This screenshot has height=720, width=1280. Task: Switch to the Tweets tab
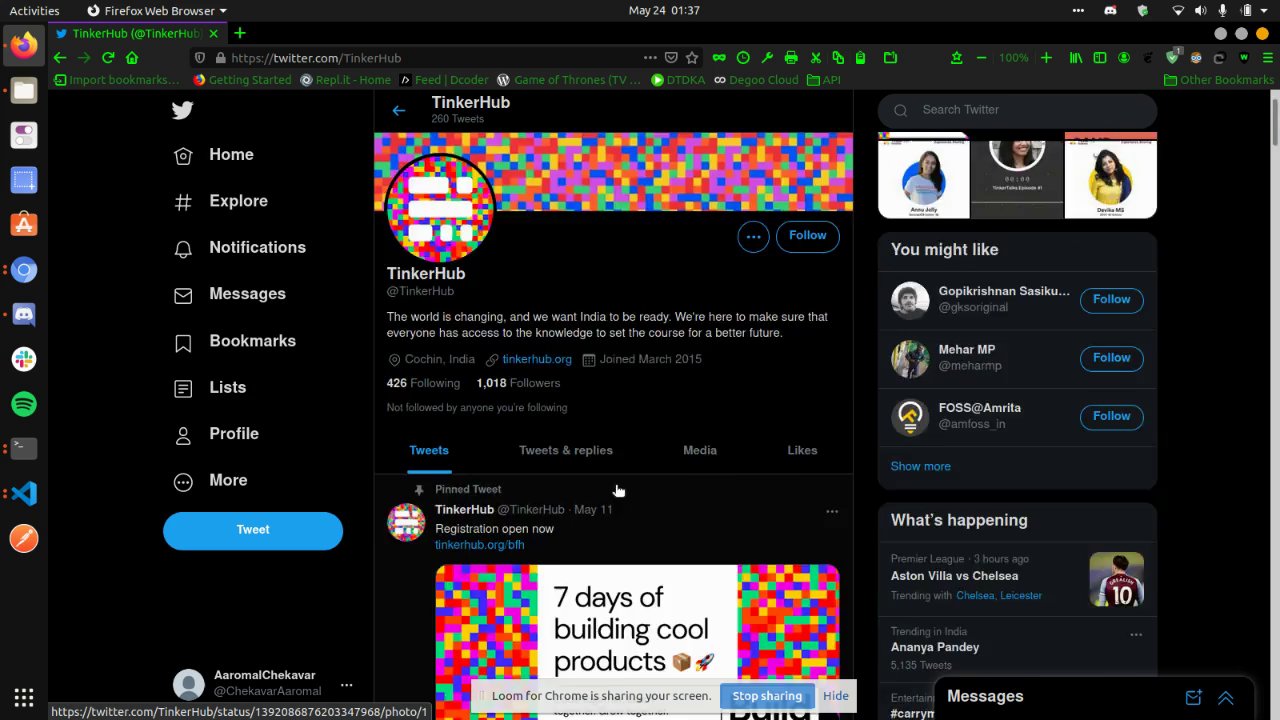(x=429, y=450)
